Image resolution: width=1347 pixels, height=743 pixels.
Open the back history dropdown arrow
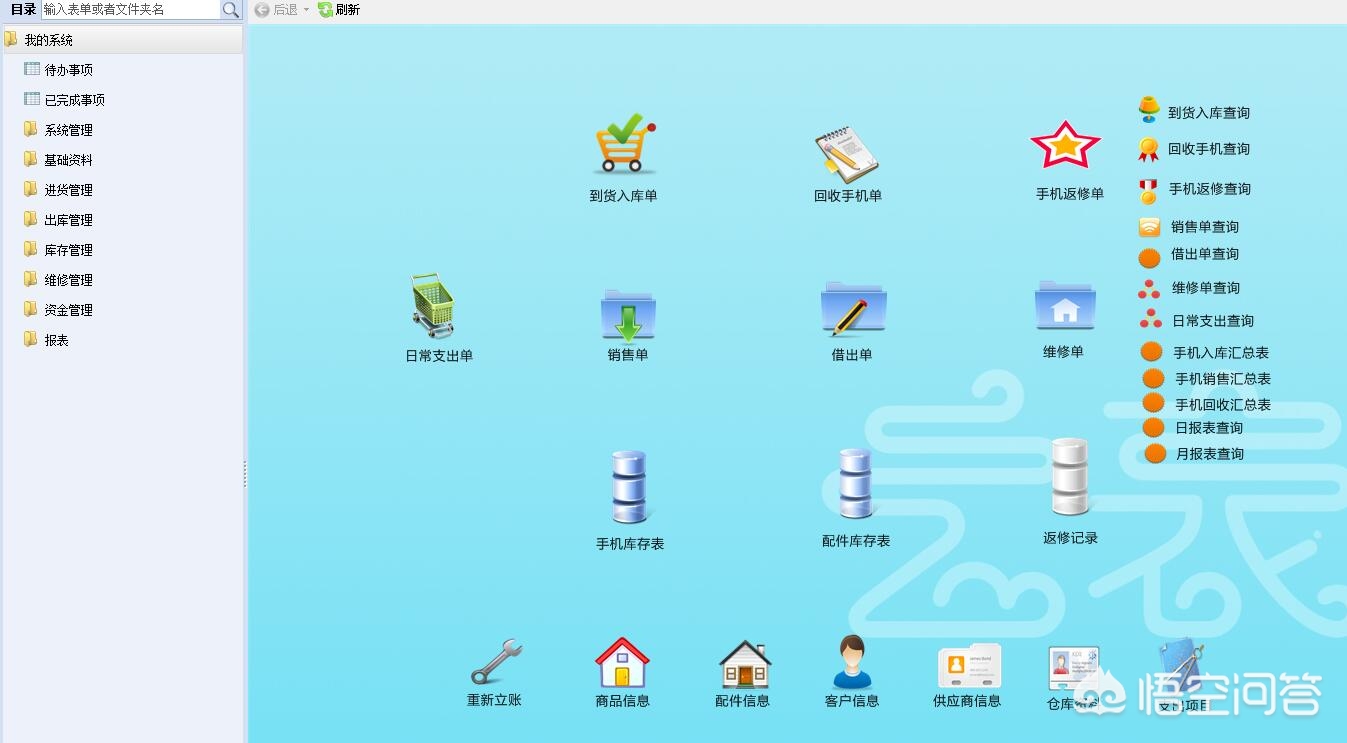pos(306,10)
